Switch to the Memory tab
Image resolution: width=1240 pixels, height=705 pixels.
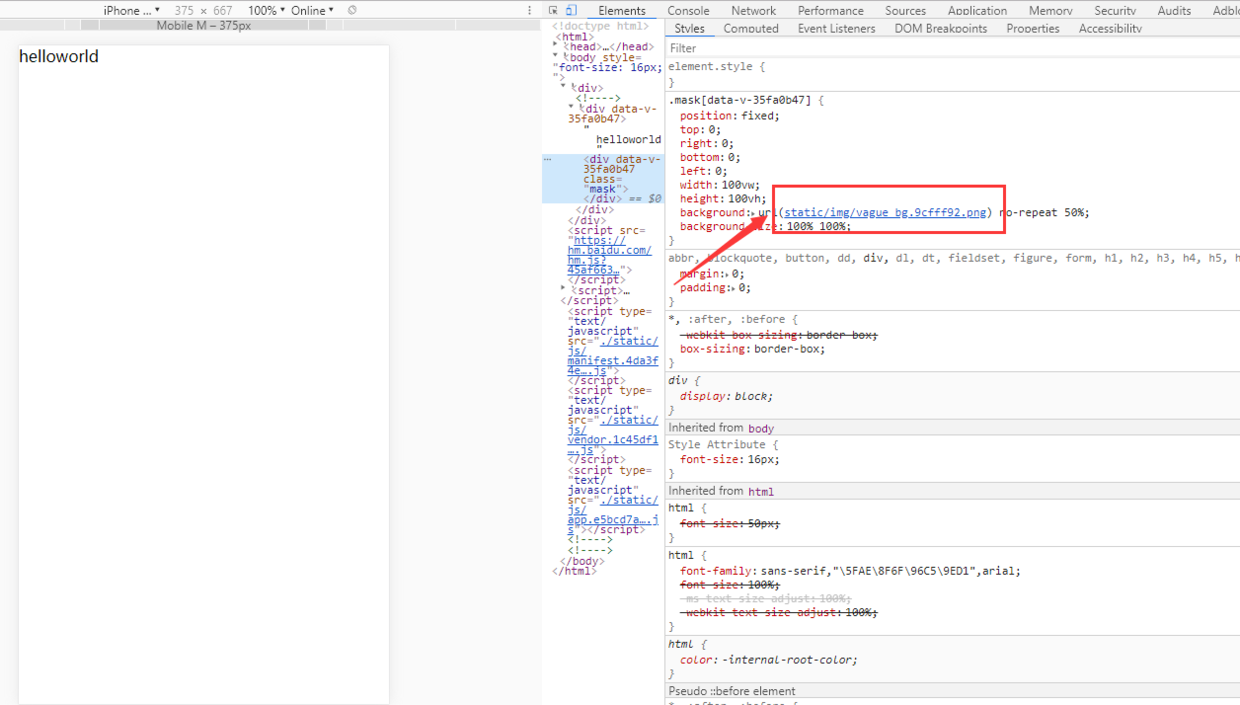(1050, 10)
